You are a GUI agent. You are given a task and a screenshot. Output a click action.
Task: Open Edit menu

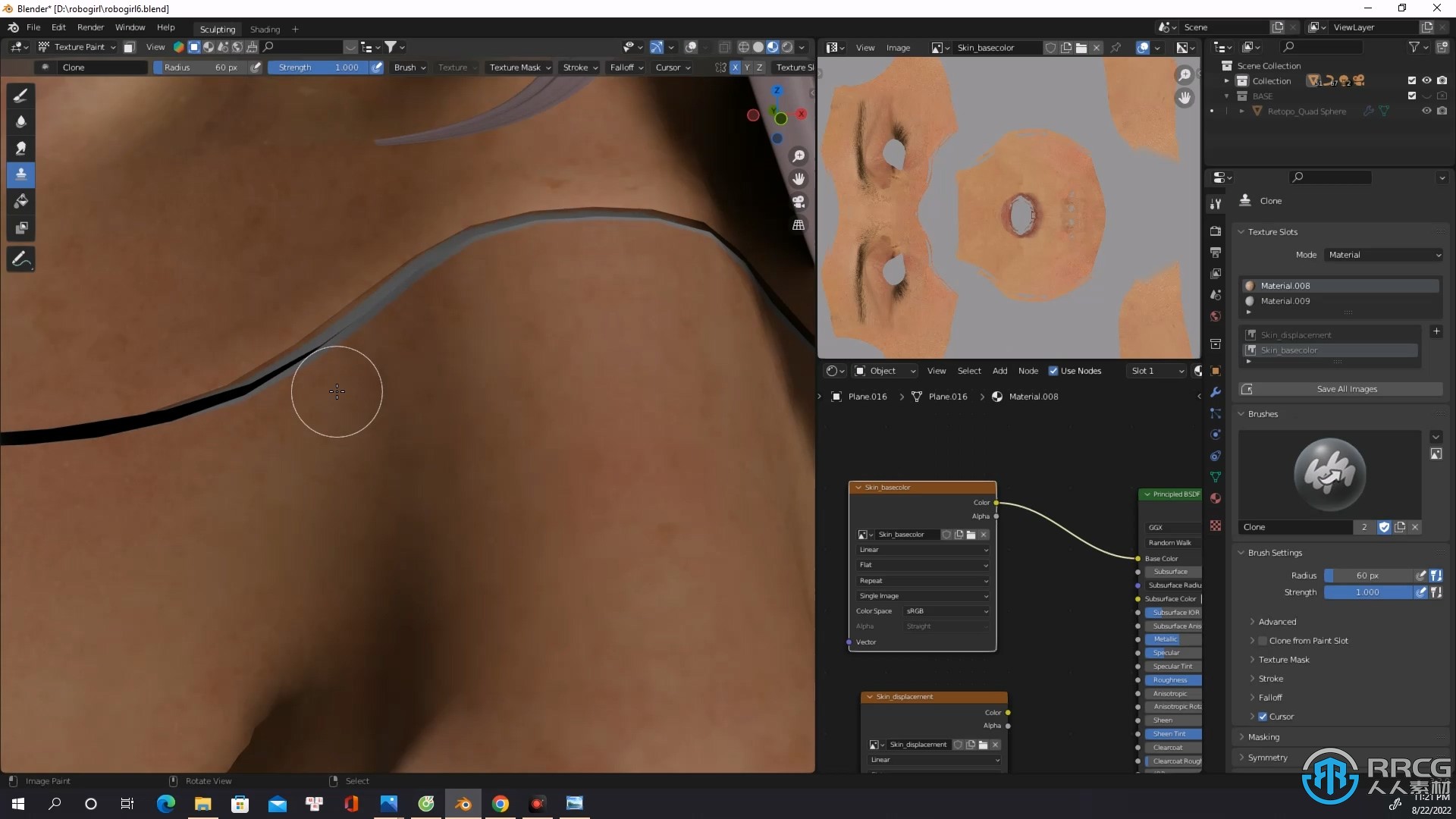tap(58, 27)
